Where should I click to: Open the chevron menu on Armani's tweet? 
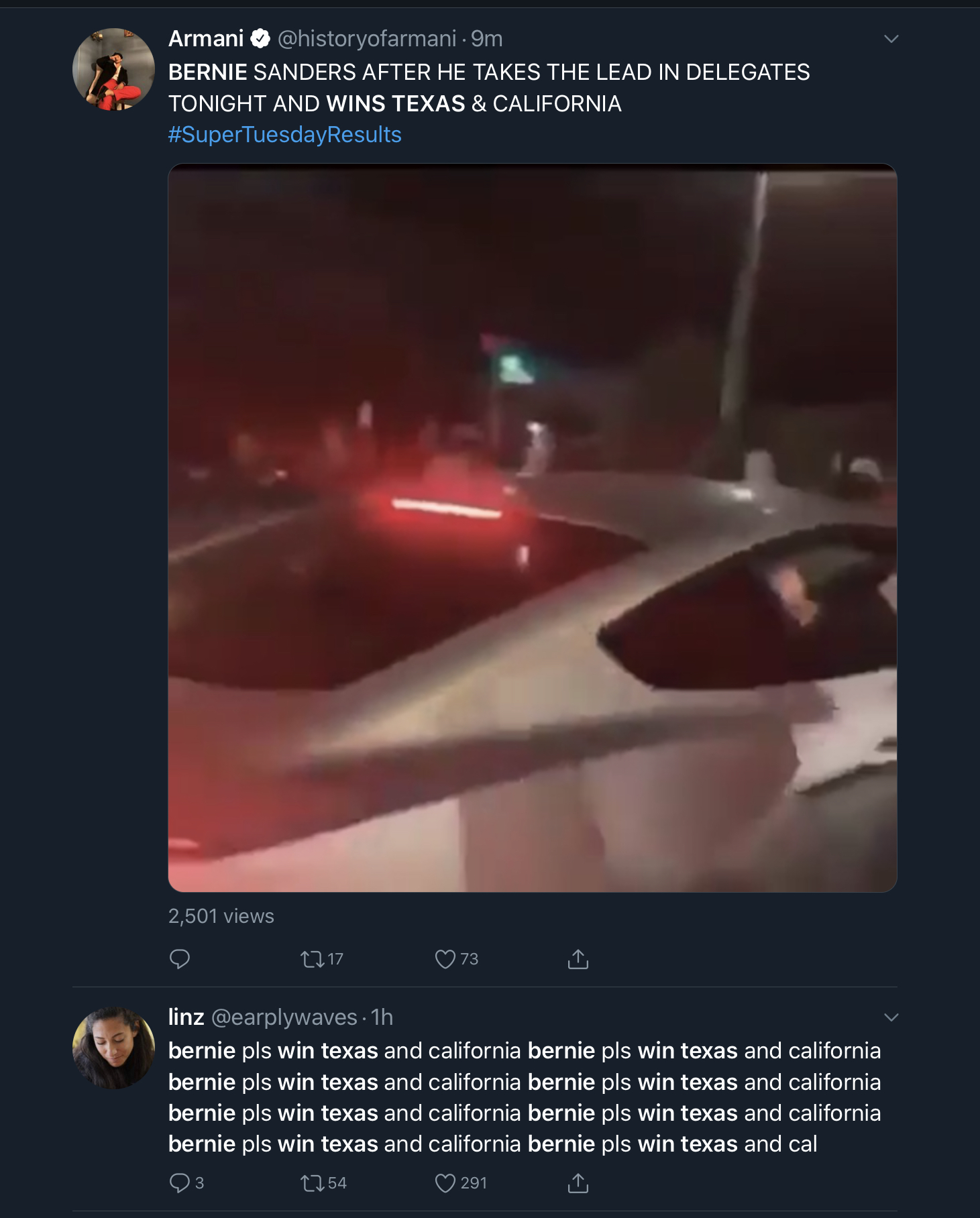pyautogui.click(x=891, y=39)
